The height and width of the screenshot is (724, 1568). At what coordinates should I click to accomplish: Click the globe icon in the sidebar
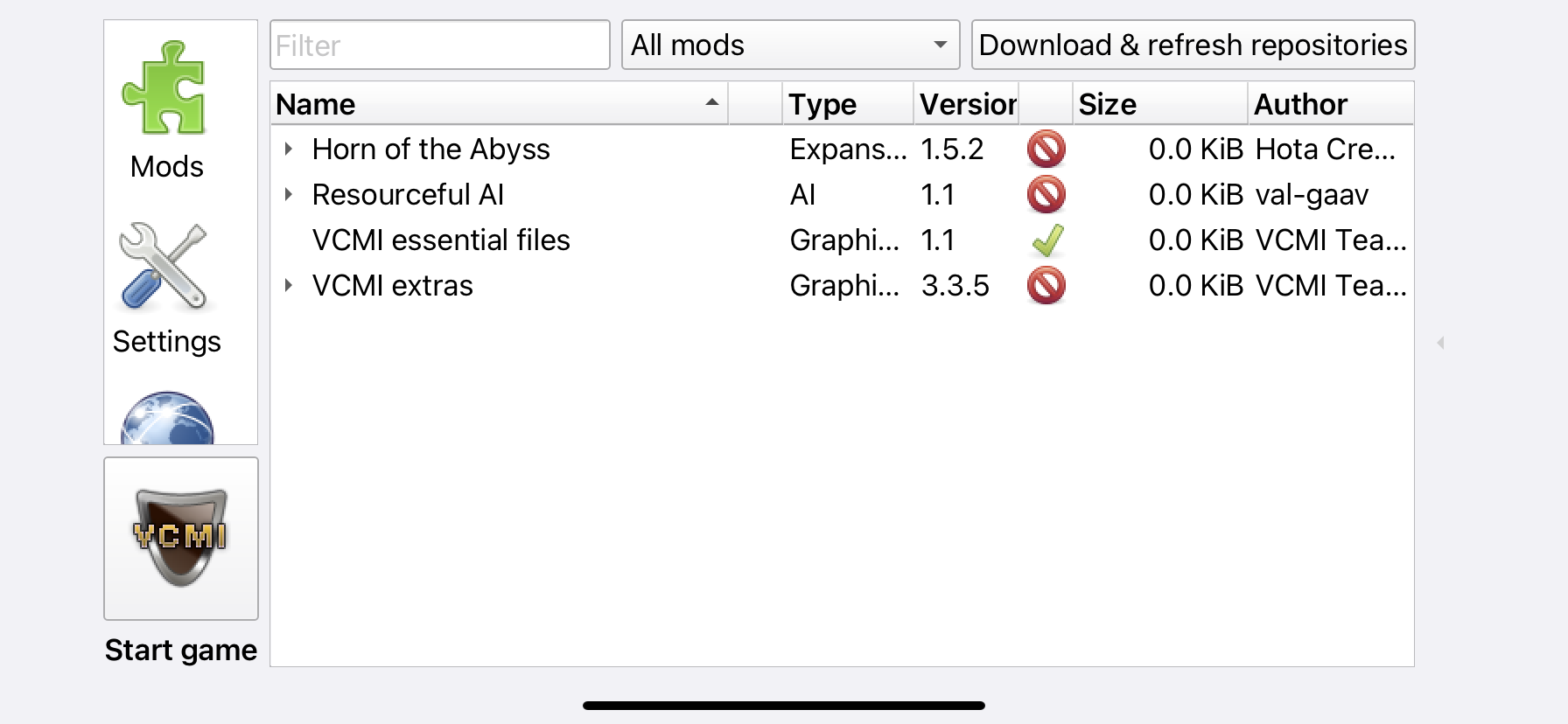point(166,420)
